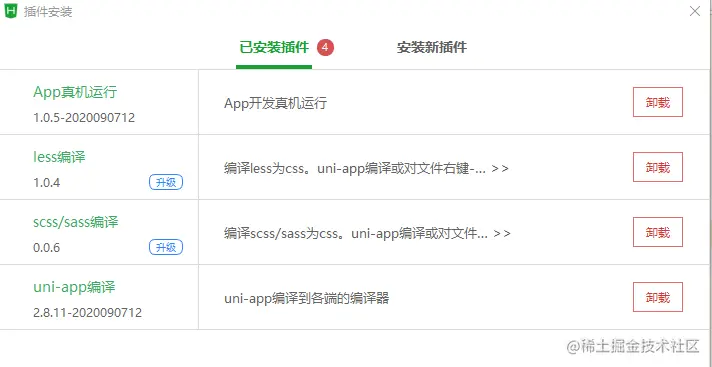712x367 pixels.
Task: Uninstall the less编译 plugin
Action: point(658,167)
